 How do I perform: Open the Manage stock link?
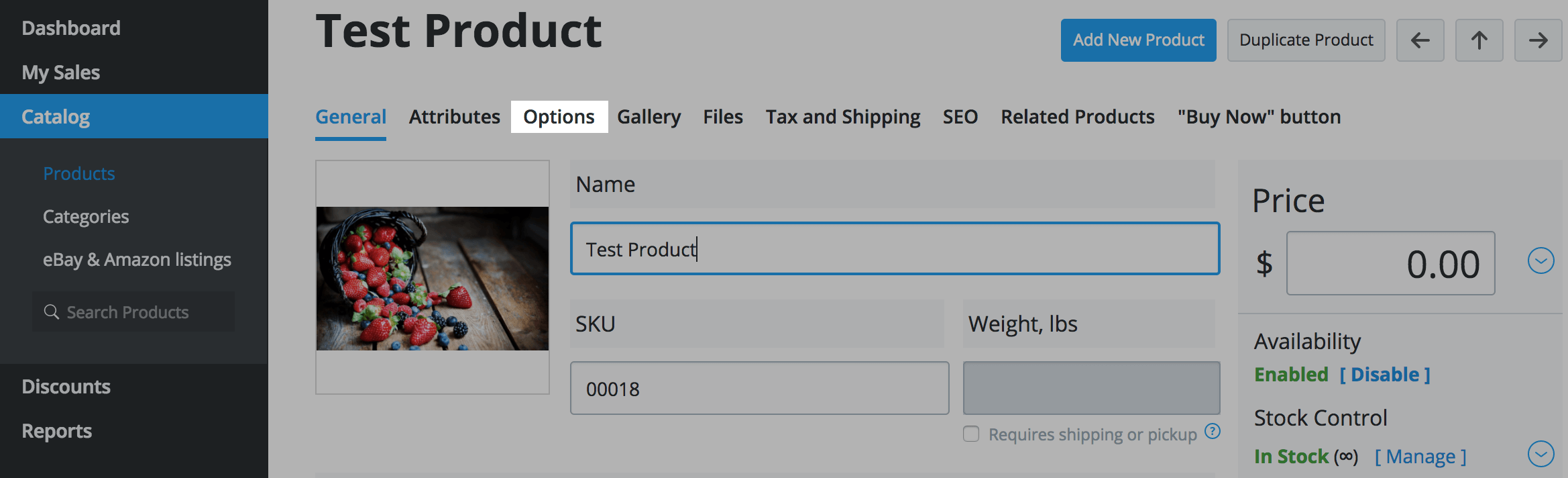pos(1420,457)
